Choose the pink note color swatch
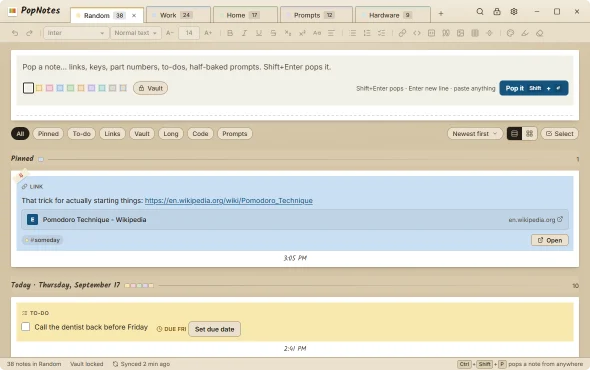This screenshot has width=590, height=370. pyautogui.click(x=49, y=88)
